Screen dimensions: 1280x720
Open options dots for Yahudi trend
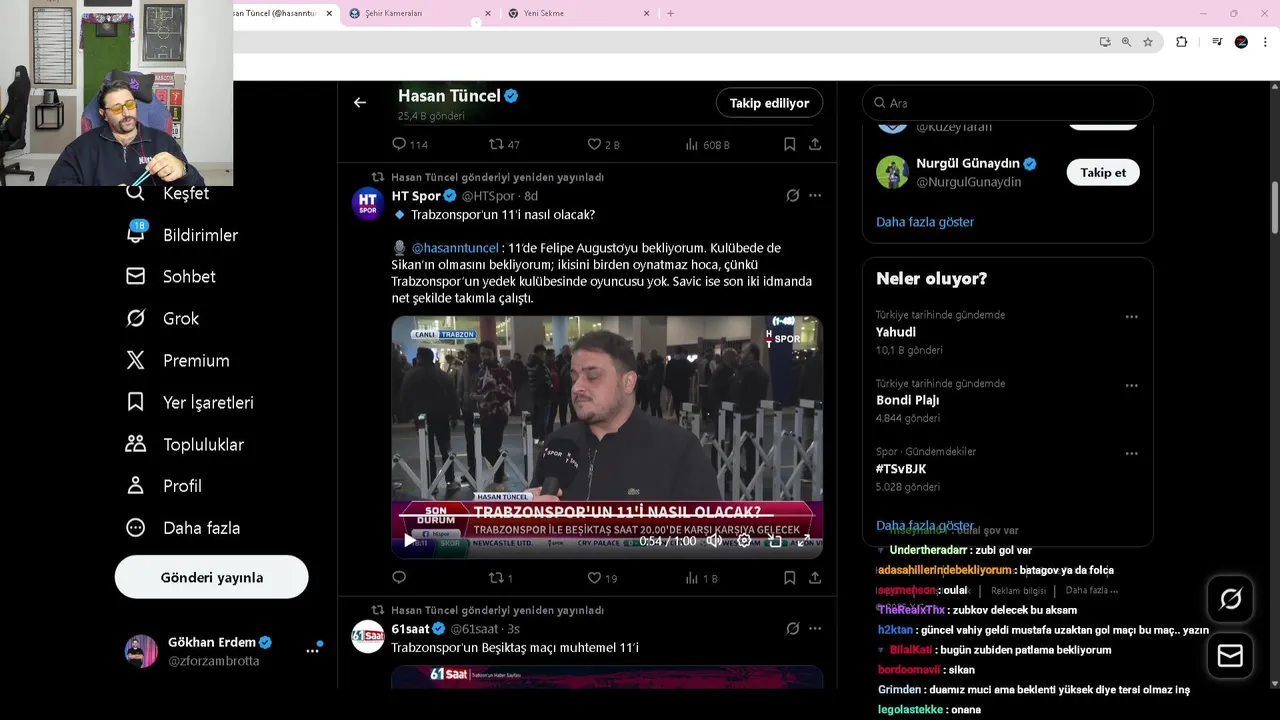[x=1131, y=317]
